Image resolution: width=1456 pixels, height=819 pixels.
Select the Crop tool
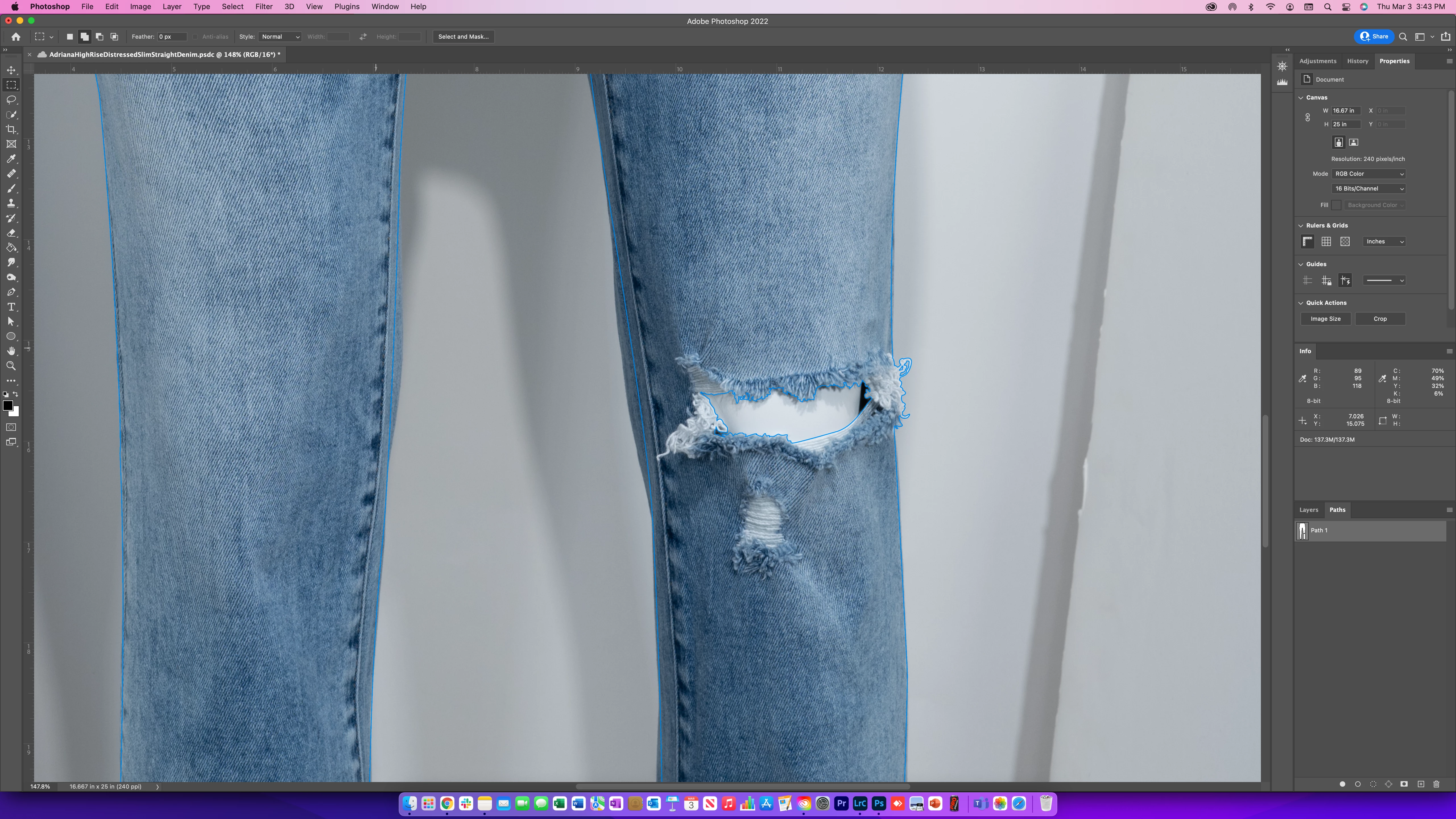pyautogui.click(x=11, y=129)
